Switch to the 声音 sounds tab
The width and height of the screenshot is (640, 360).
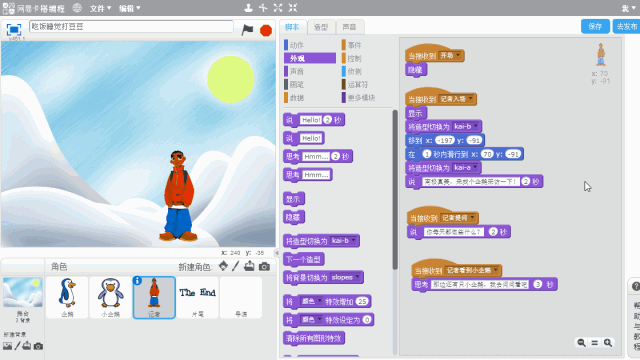point(349,27)
